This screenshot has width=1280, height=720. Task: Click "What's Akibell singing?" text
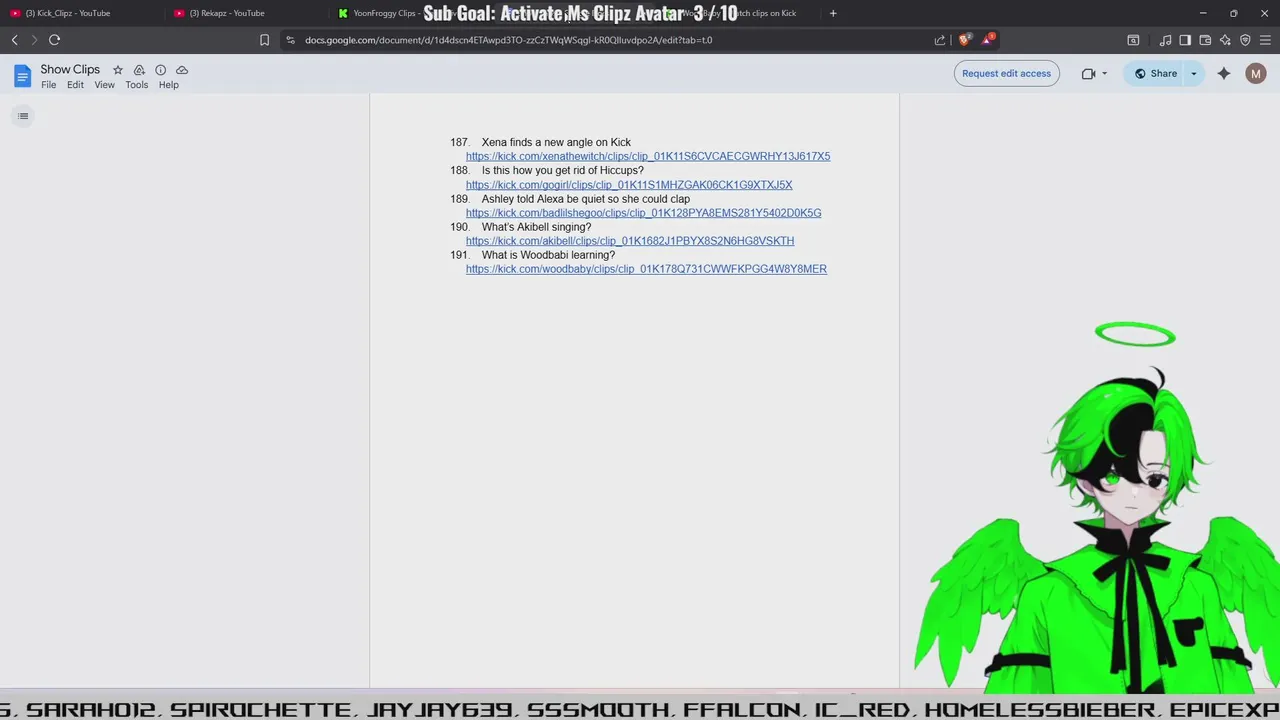536,227
